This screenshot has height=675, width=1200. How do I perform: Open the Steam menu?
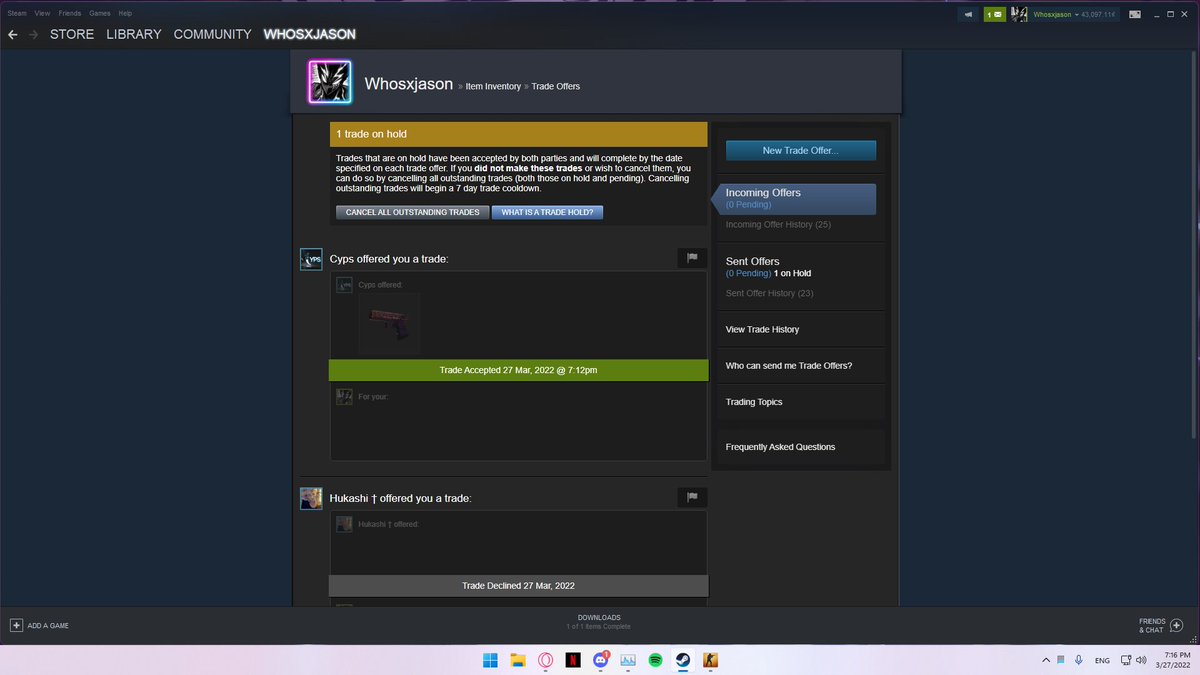[x=17, y=13]
